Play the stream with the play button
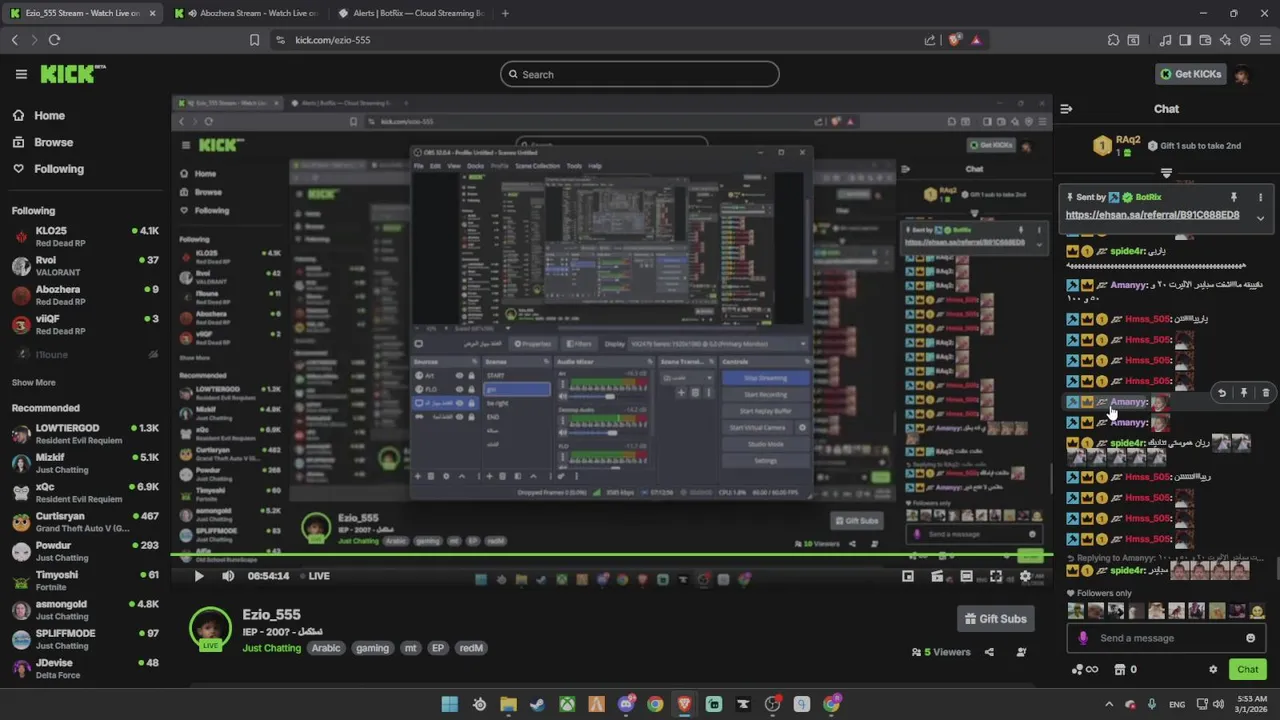The height and width of the screenshot is (720, 1280). point(198,576)
